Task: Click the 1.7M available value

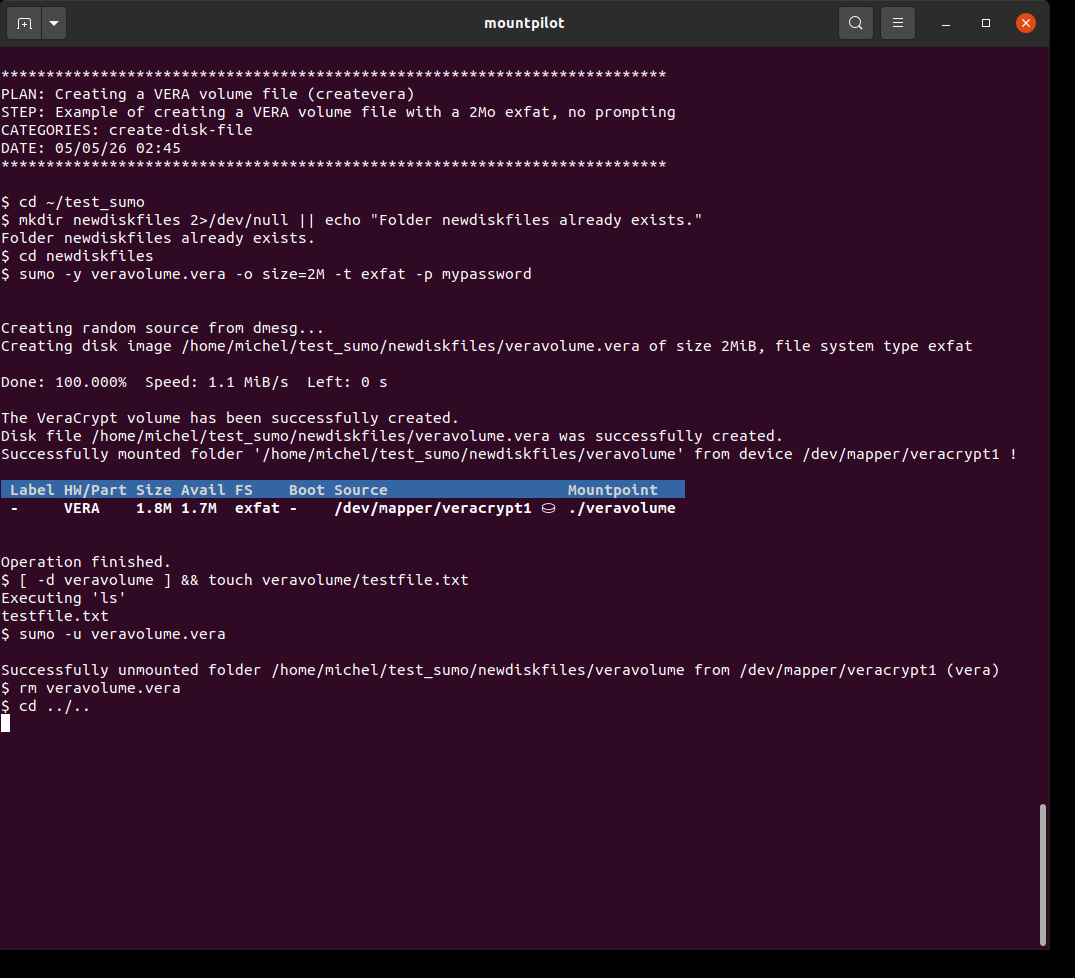Action: pos(199,509)
